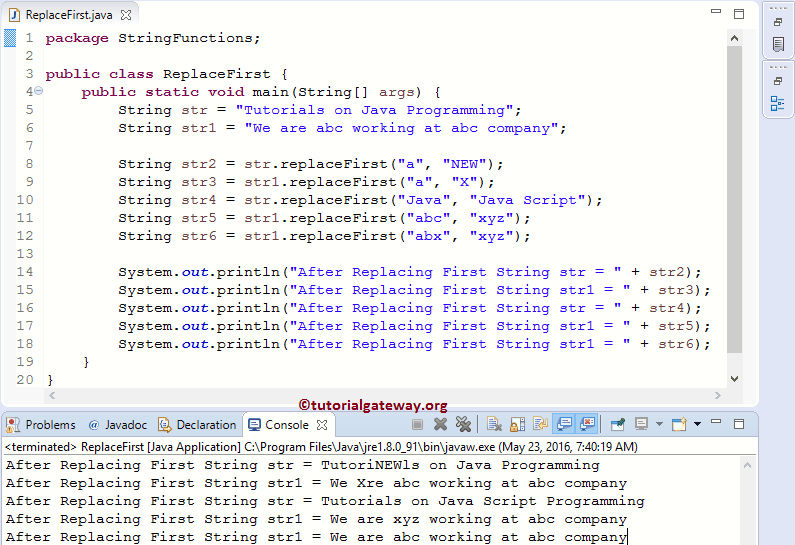Screen dimensions: 795x545
Task: Click string "We are abc working at abc company"
Action: [x=402, y=128]
